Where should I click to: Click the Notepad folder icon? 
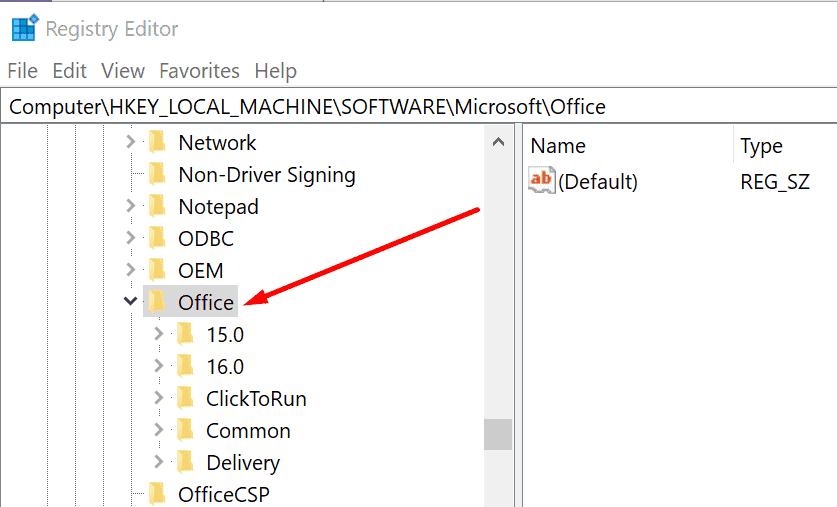(157, 206)
